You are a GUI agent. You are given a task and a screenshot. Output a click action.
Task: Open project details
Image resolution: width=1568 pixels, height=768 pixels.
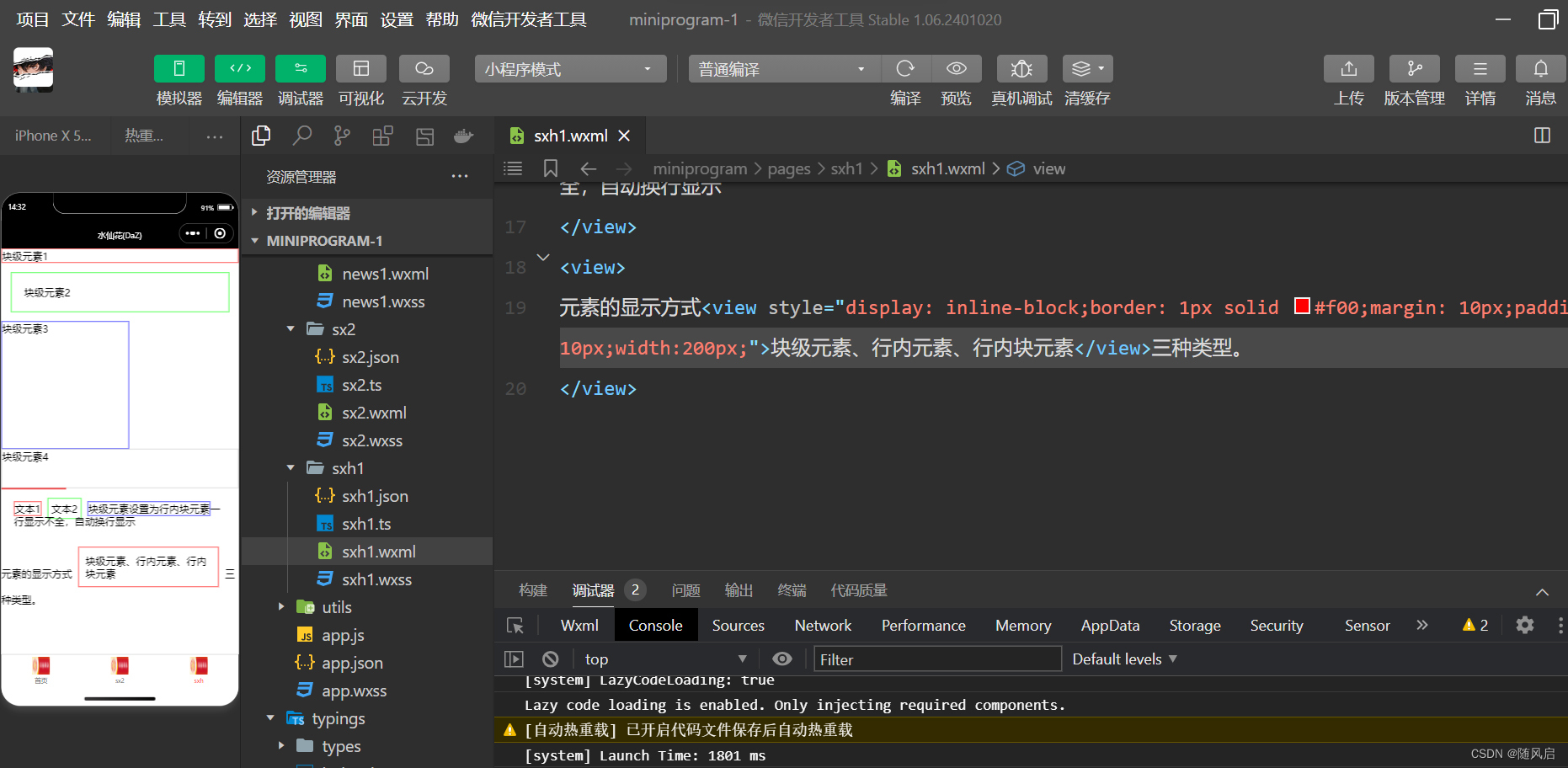(1480, 69)
